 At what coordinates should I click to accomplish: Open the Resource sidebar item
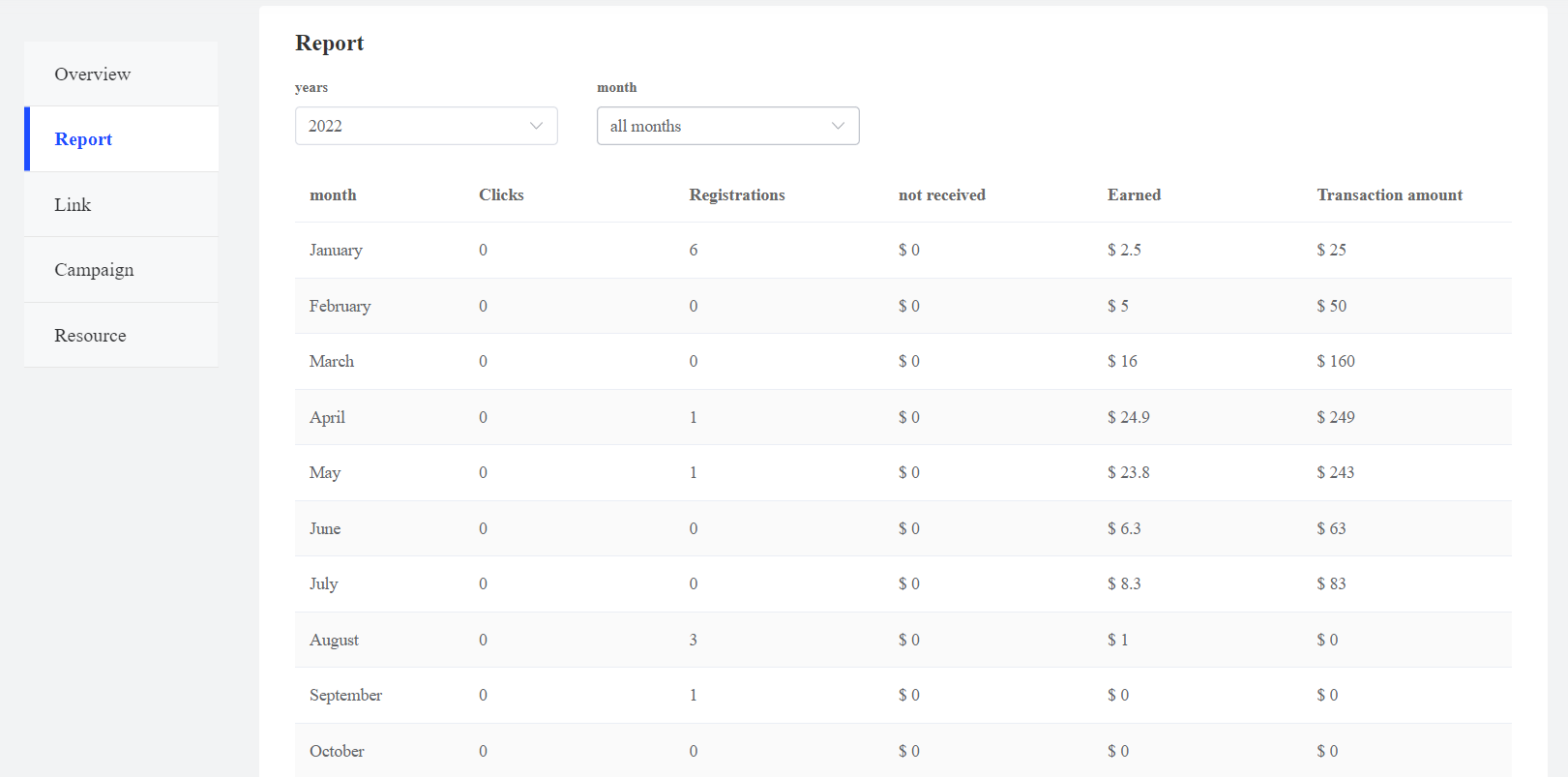(x=121, y=335)
